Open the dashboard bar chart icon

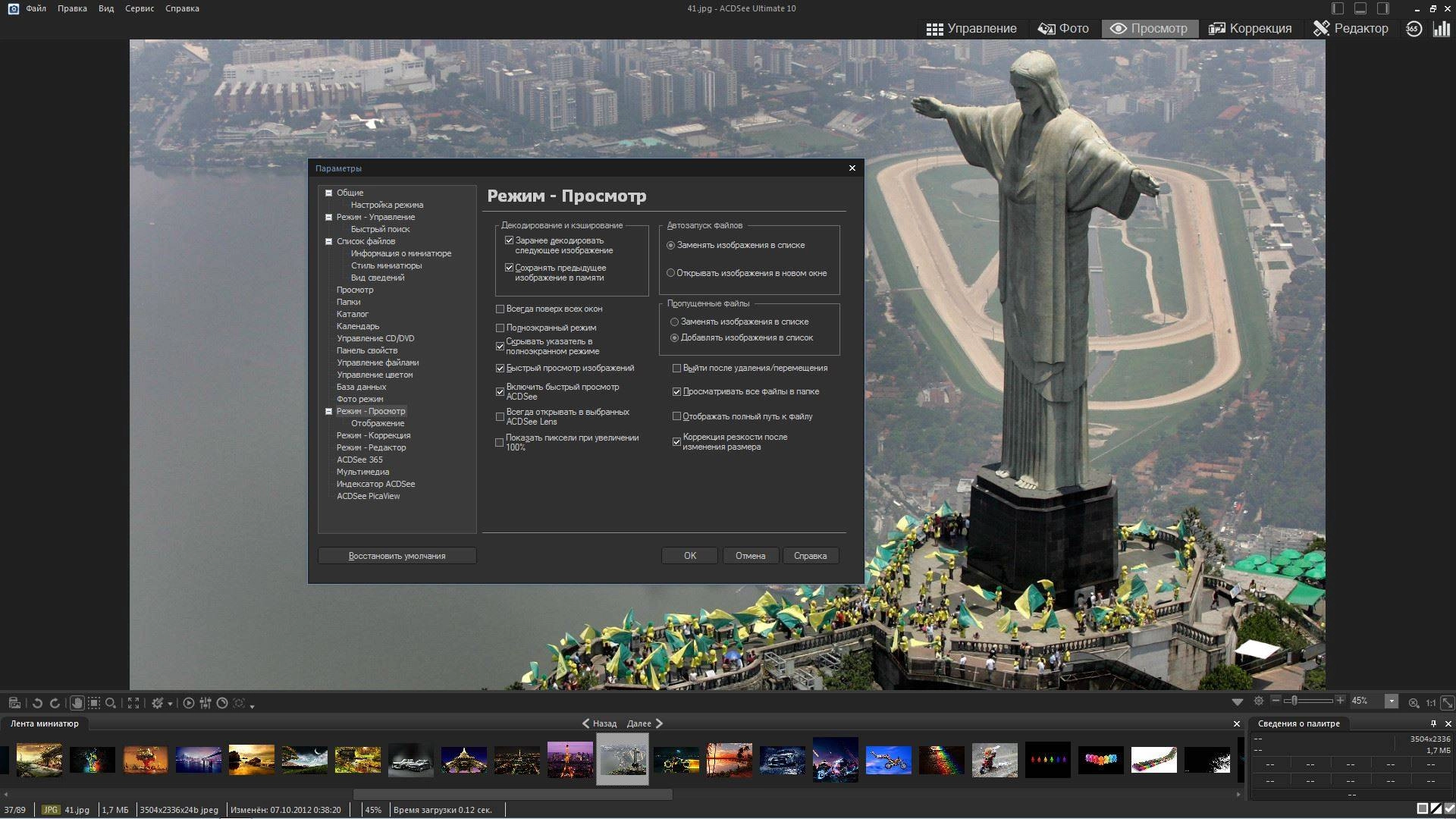point(1441,29)
